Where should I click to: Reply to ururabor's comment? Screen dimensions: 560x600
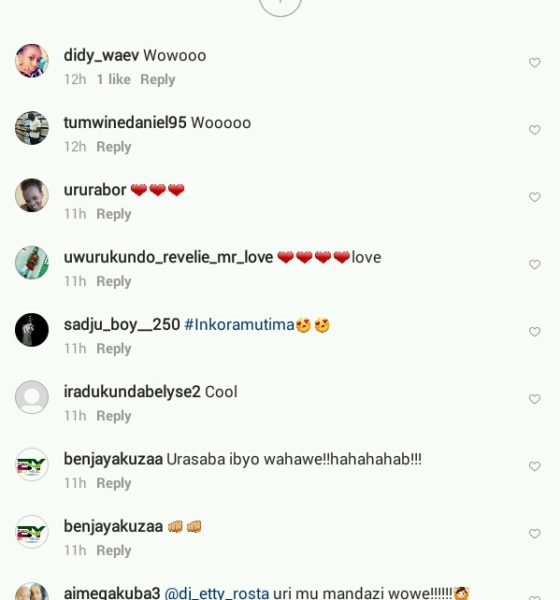click(x=114, y=214)
